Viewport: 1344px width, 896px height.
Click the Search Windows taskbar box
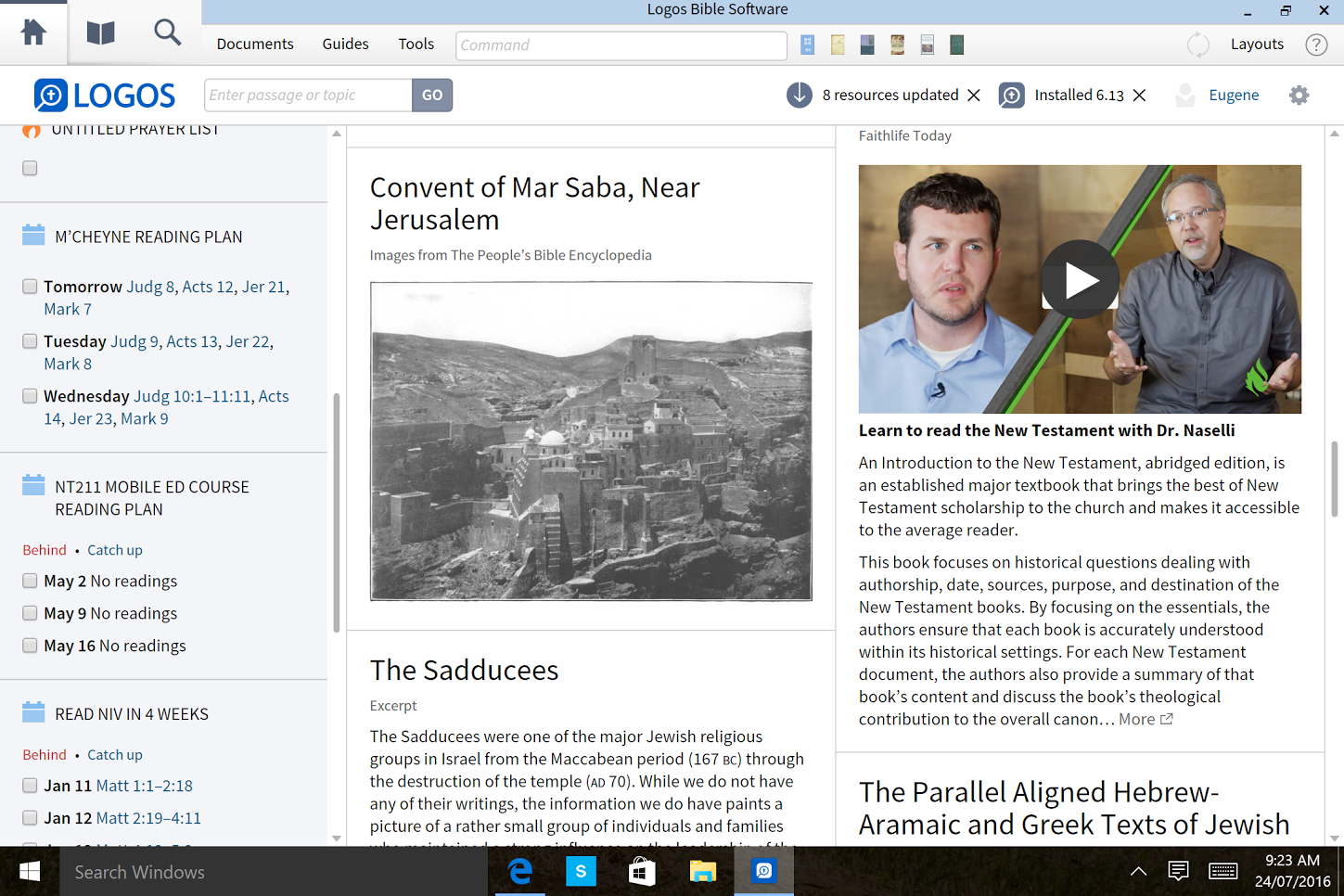[274, 871]
